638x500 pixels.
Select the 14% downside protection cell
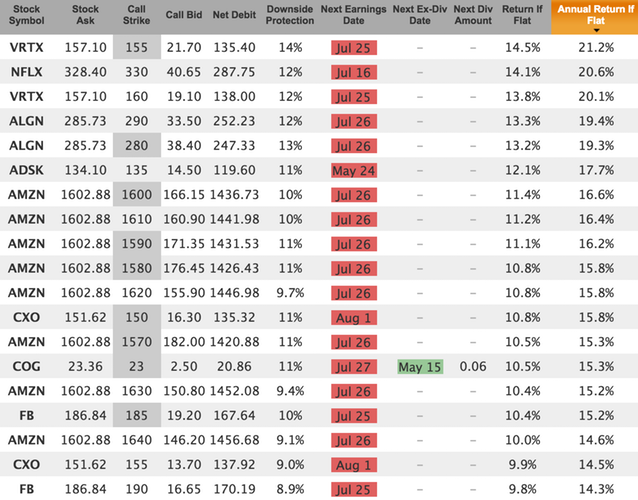coord(290,48)
